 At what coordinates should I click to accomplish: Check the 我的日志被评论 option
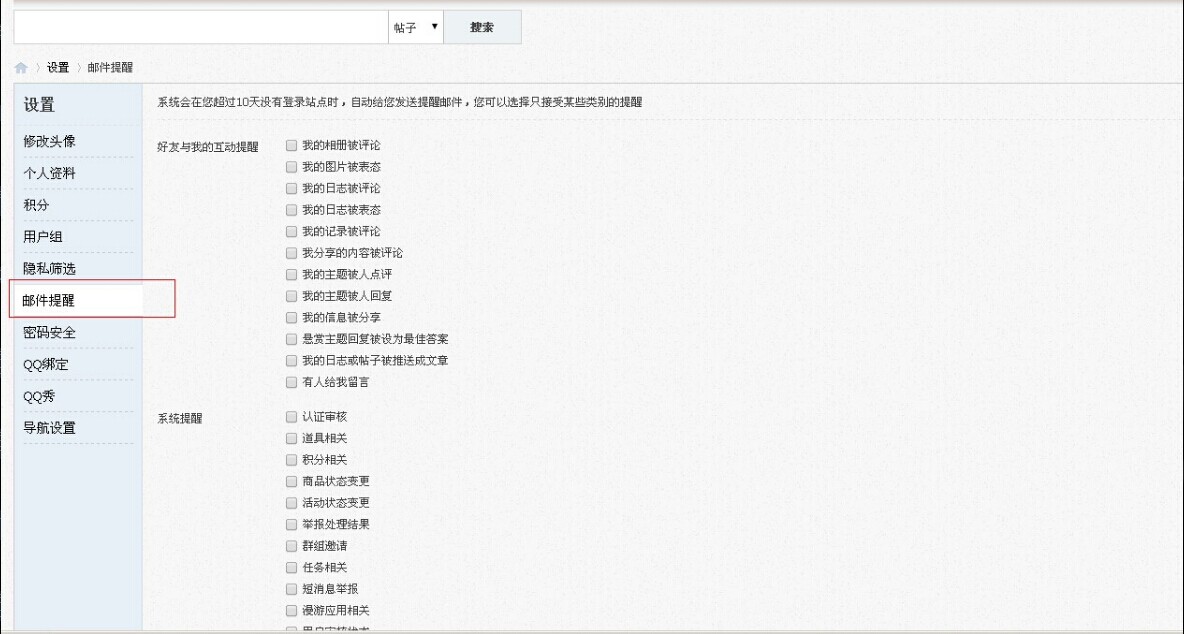click(290, 188)
